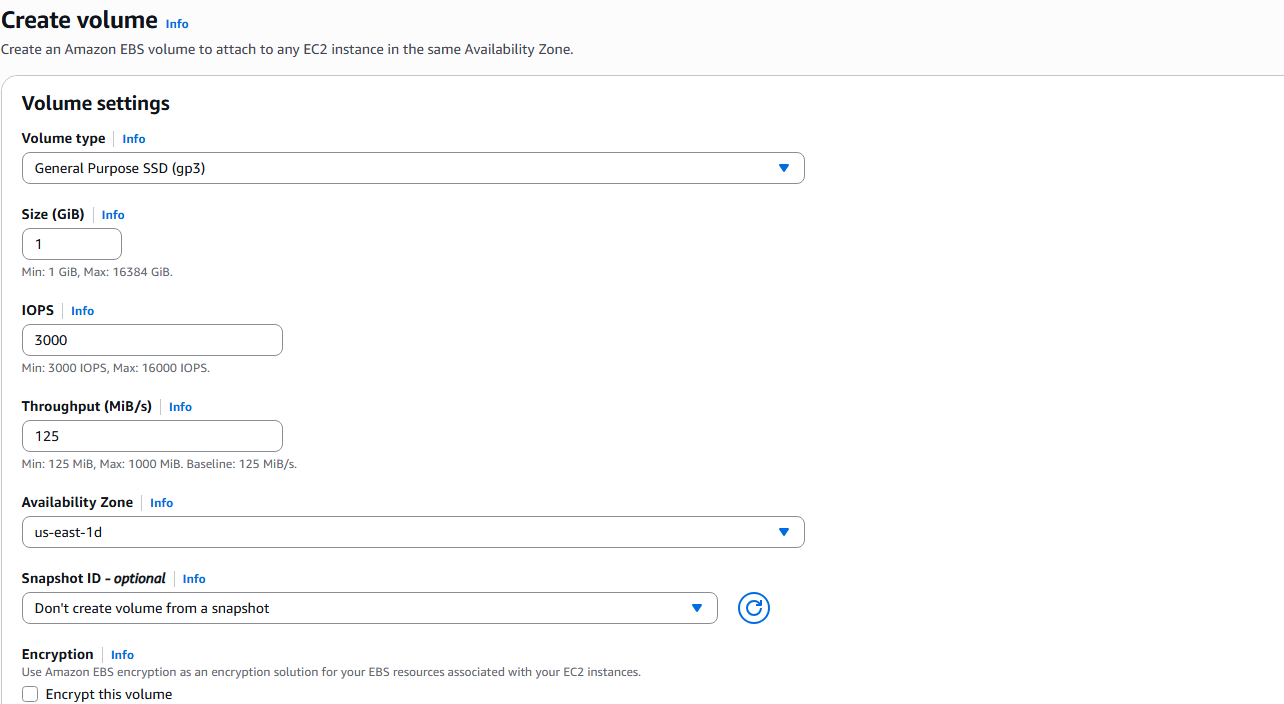Open the Availability Zone us-east-1d dropdown
1284x704 pixels.
coord(413,532)
